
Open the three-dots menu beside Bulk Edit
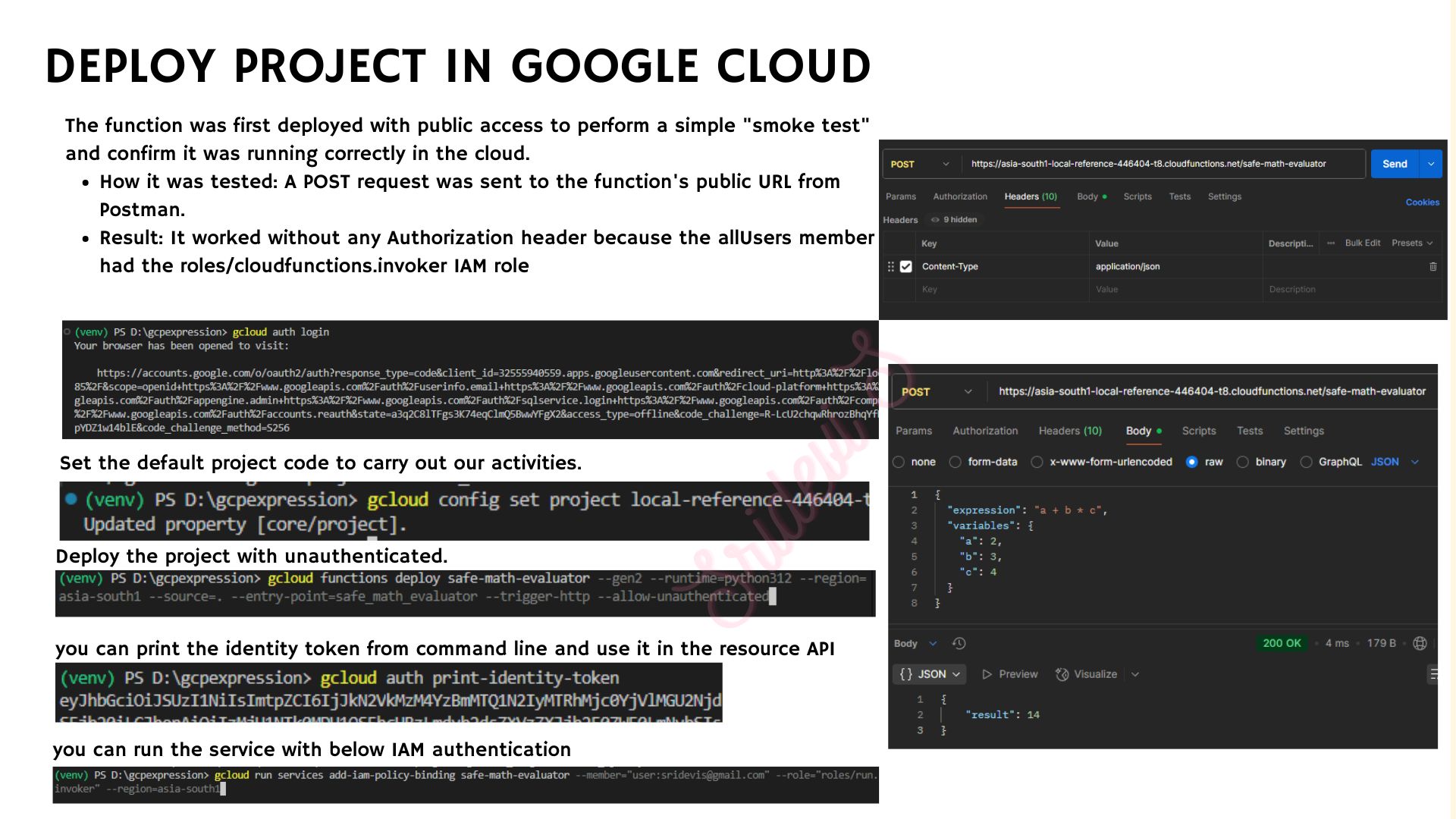click(x=1331, y=243)
